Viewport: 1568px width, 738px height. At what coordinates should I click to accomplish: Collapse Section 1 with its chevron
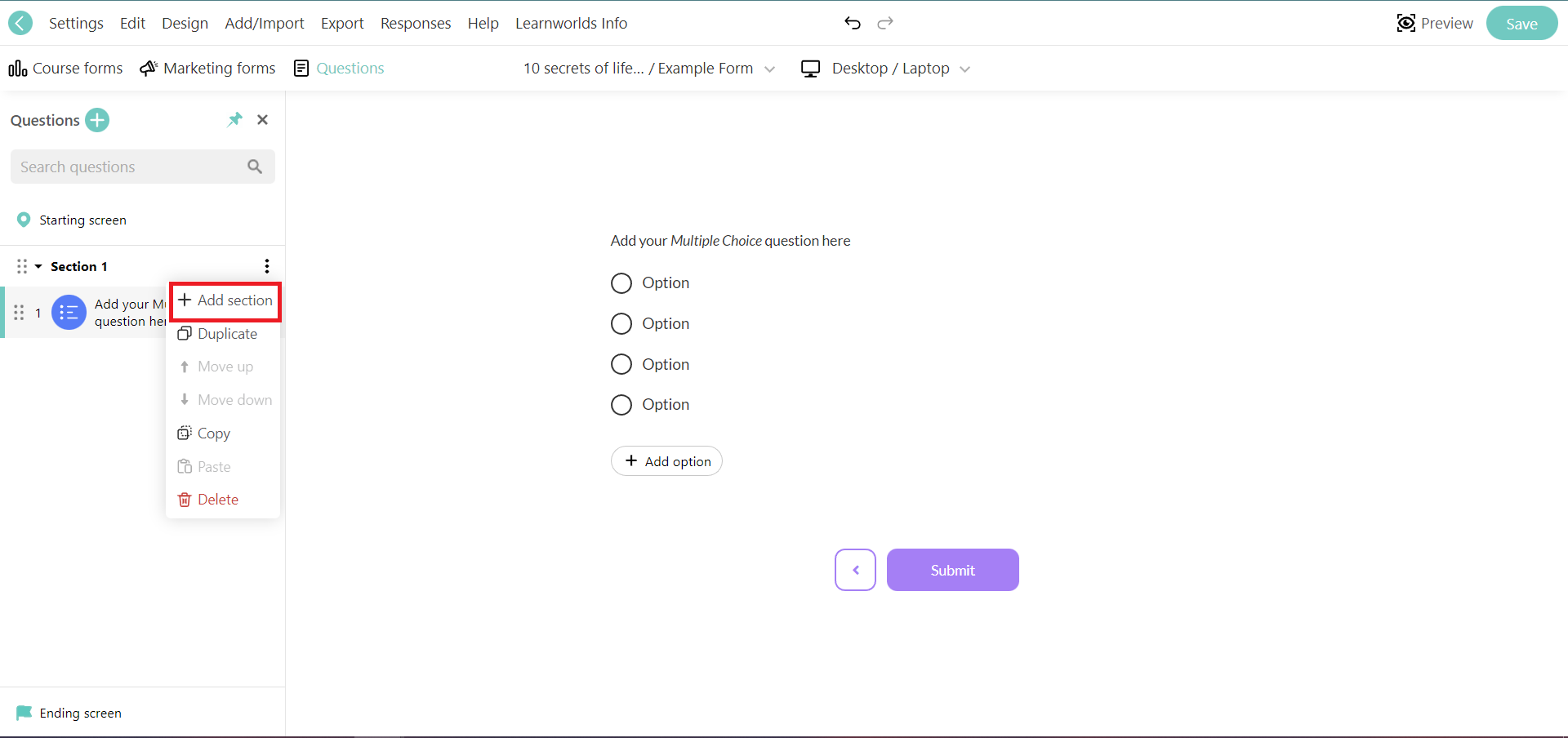coord(38,266)
